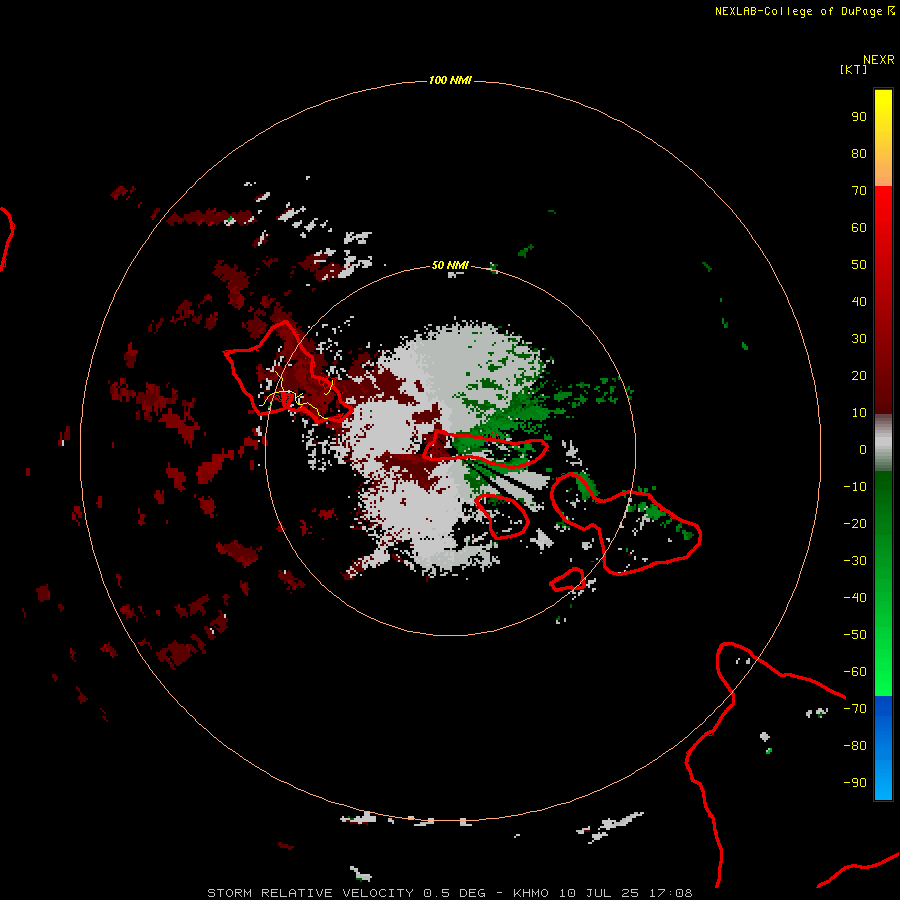
Task: Click the 90 value on the velocity scale
Action: (859, 117)
